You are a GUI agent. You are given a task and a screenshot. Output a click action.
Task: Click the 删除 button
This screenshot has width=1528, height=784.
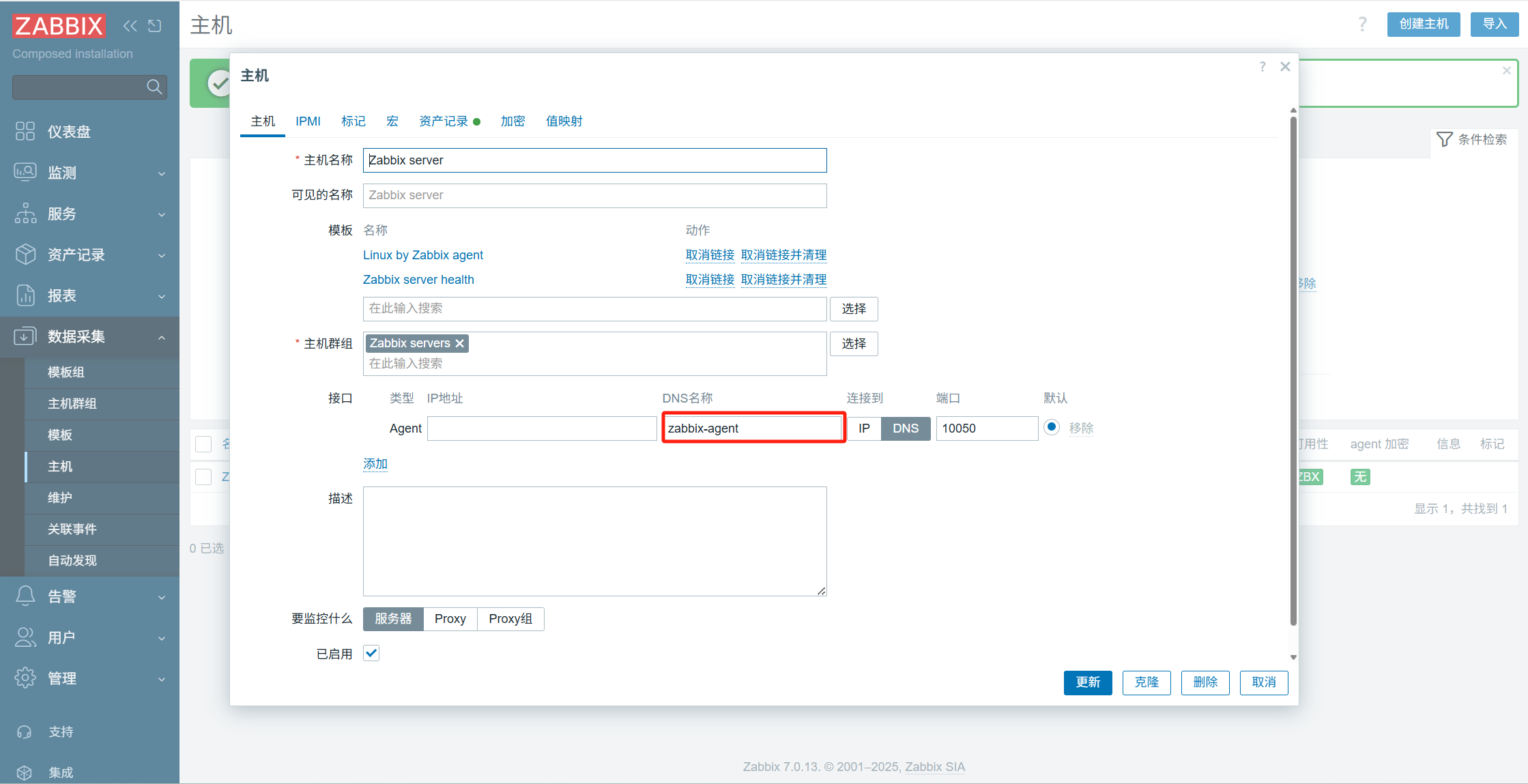click(x=1205, y=682)
